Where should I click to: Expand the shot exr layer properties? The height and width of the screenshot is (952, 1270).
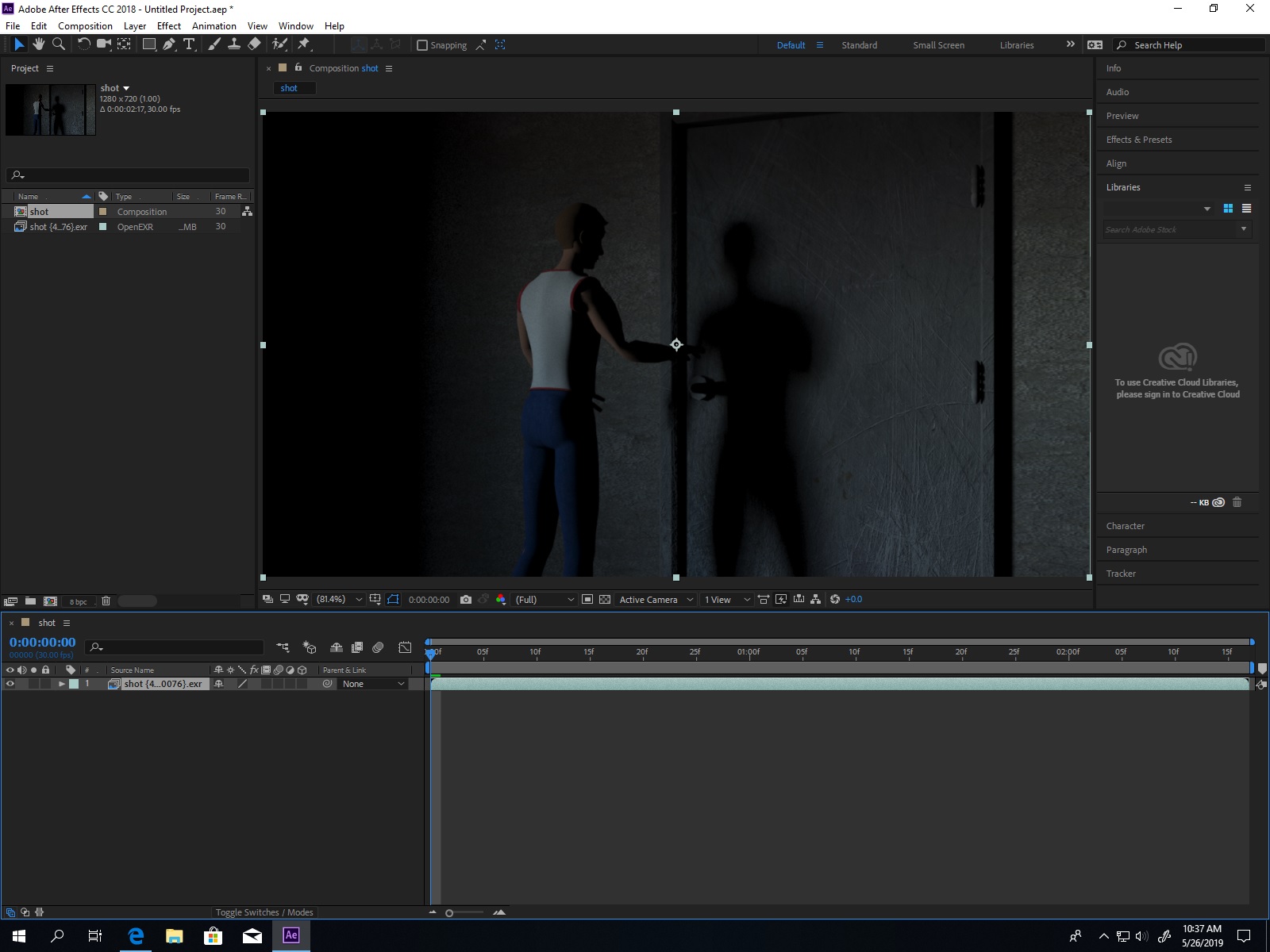pyautogui.click(x=61, y=684)
